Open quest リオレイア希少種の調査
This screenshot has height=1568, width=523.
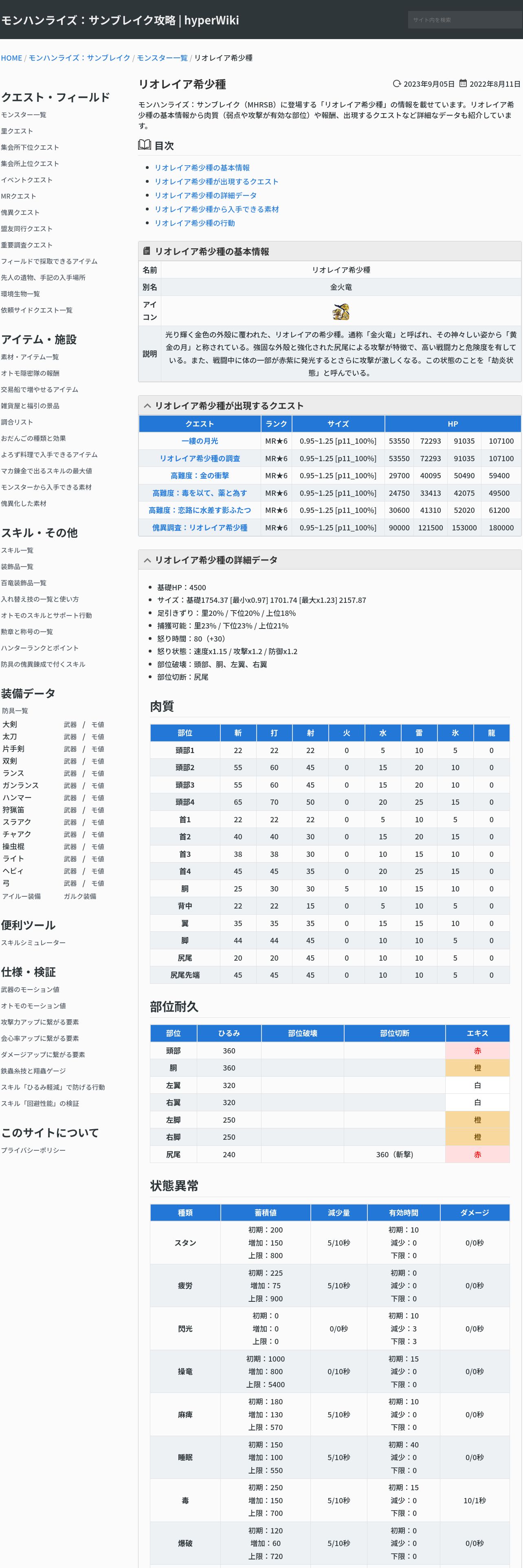[200, 458]
